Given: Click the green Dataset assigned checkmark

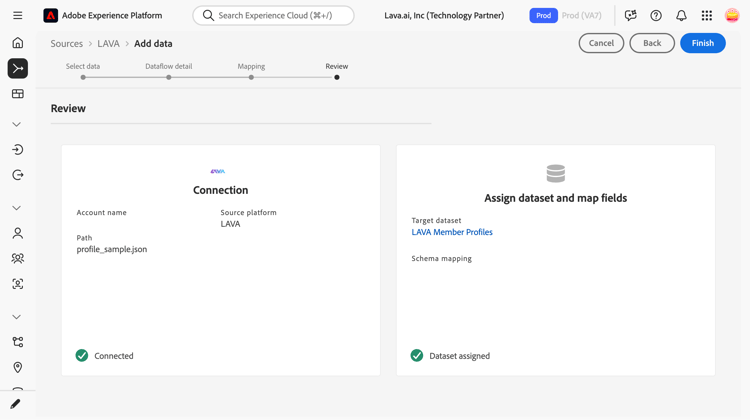Looking at the screenshot, I should 417,355.
